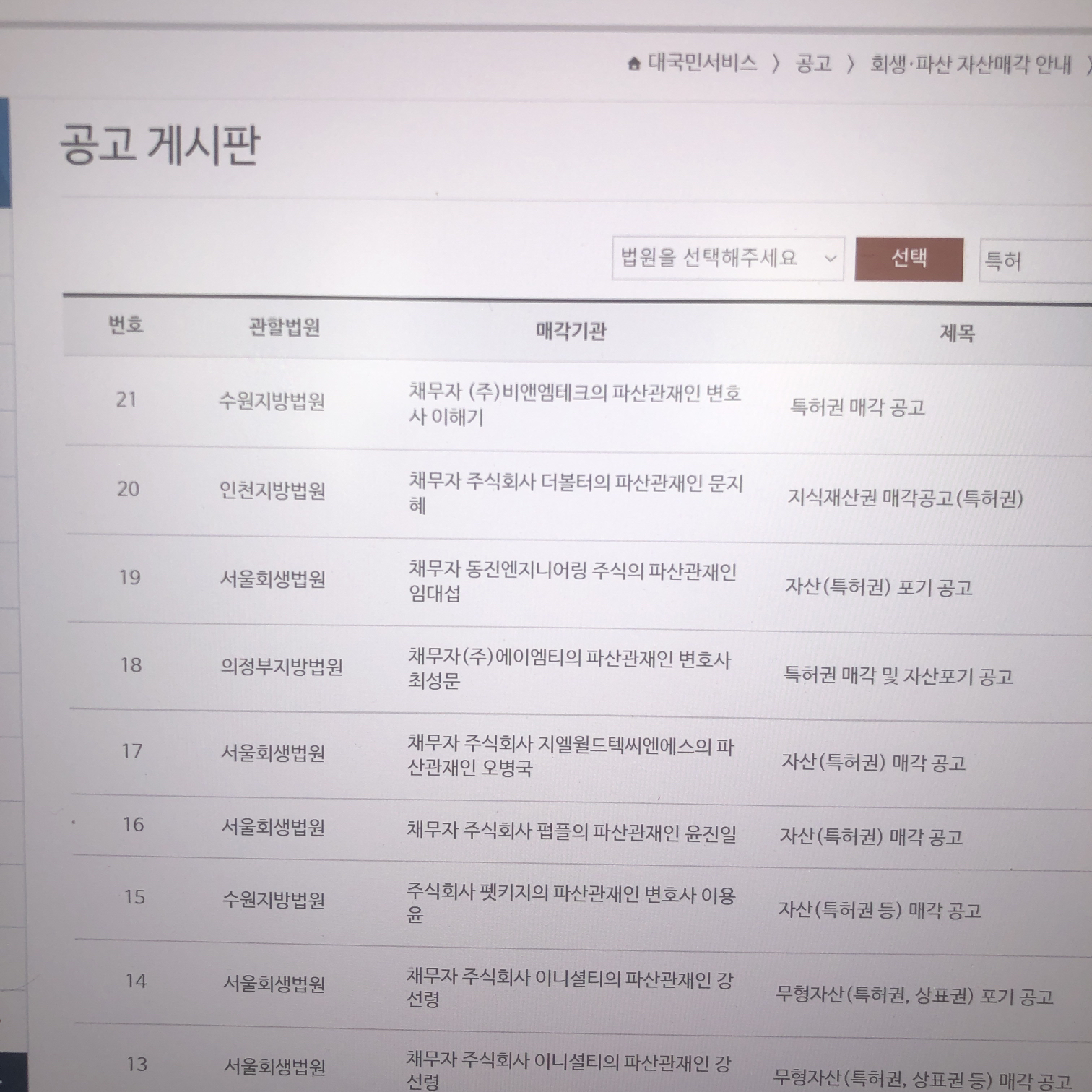1092x1092 pixels.
Task: Click the home icon in the breadcrumb
Action: point(634,64)
